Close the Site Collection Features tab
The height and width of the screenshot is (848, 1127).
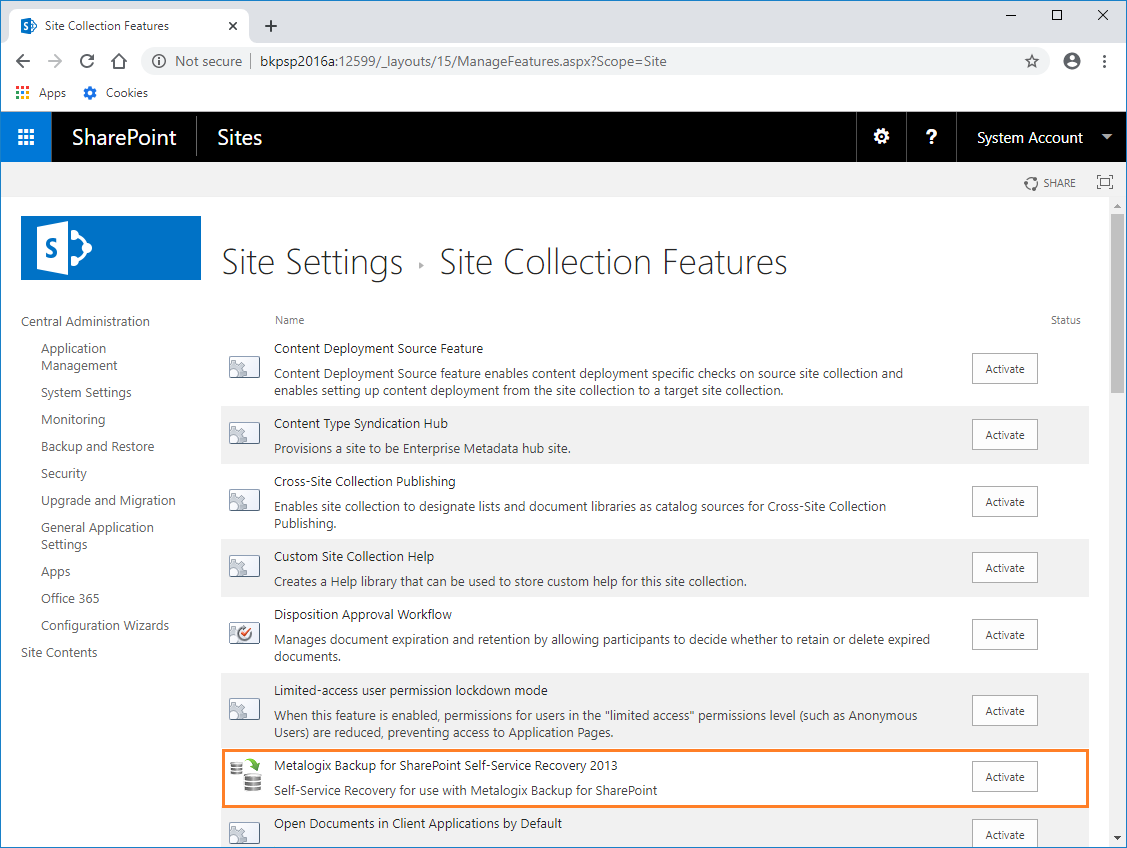tap(233, 26)
